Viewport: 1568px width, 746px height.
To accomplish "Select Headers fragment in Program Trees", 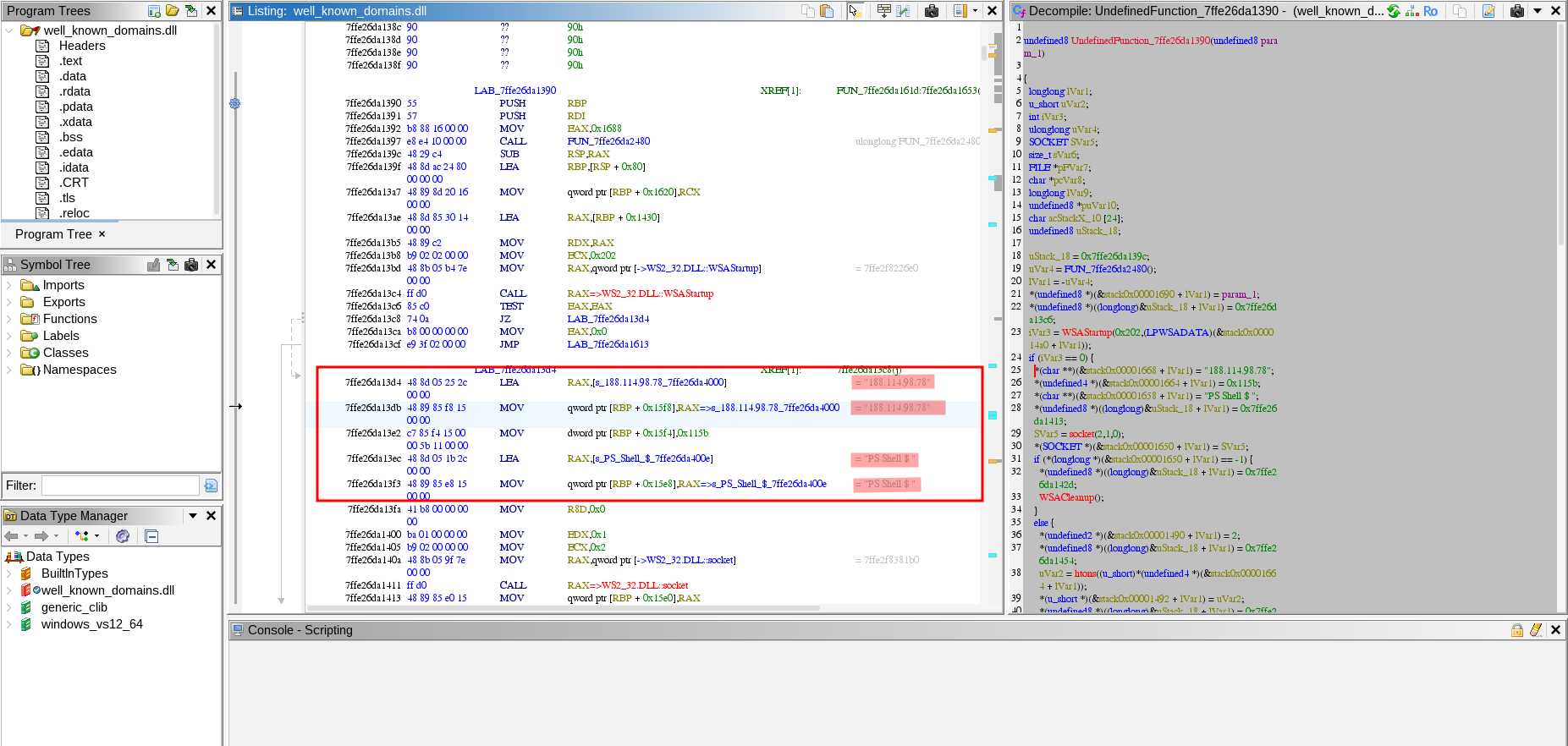I will point(82,46).
